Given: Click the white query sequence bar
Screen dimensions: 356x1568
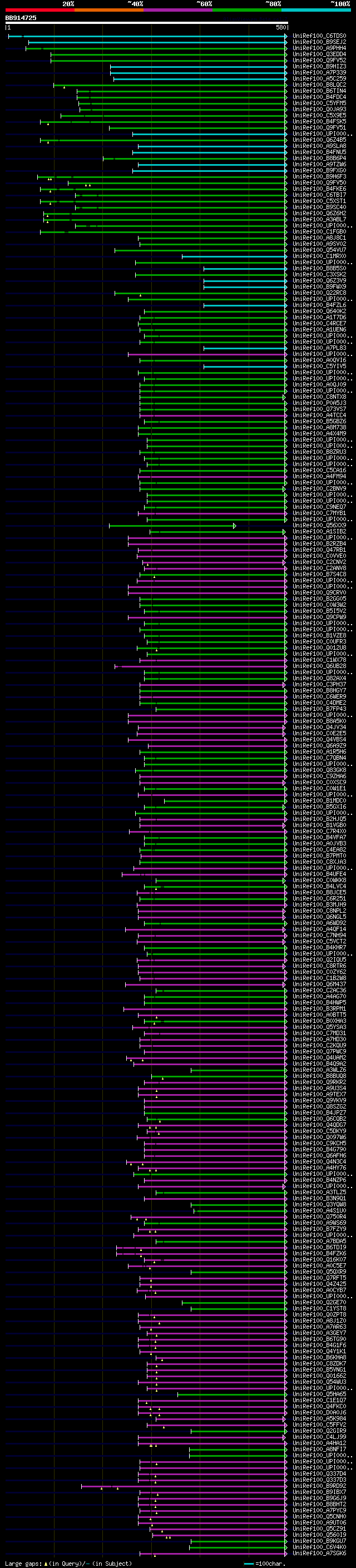Looking at the screenshot, I should point(147,23).
